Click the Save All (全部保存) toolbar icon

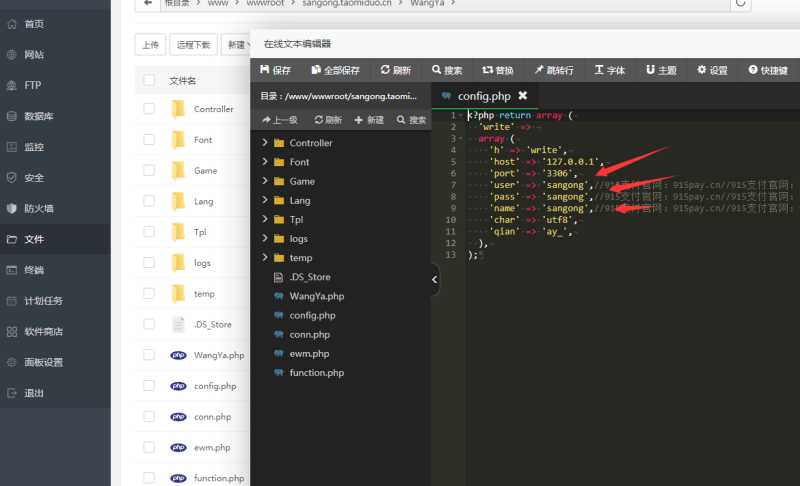(x=316, y=71)
